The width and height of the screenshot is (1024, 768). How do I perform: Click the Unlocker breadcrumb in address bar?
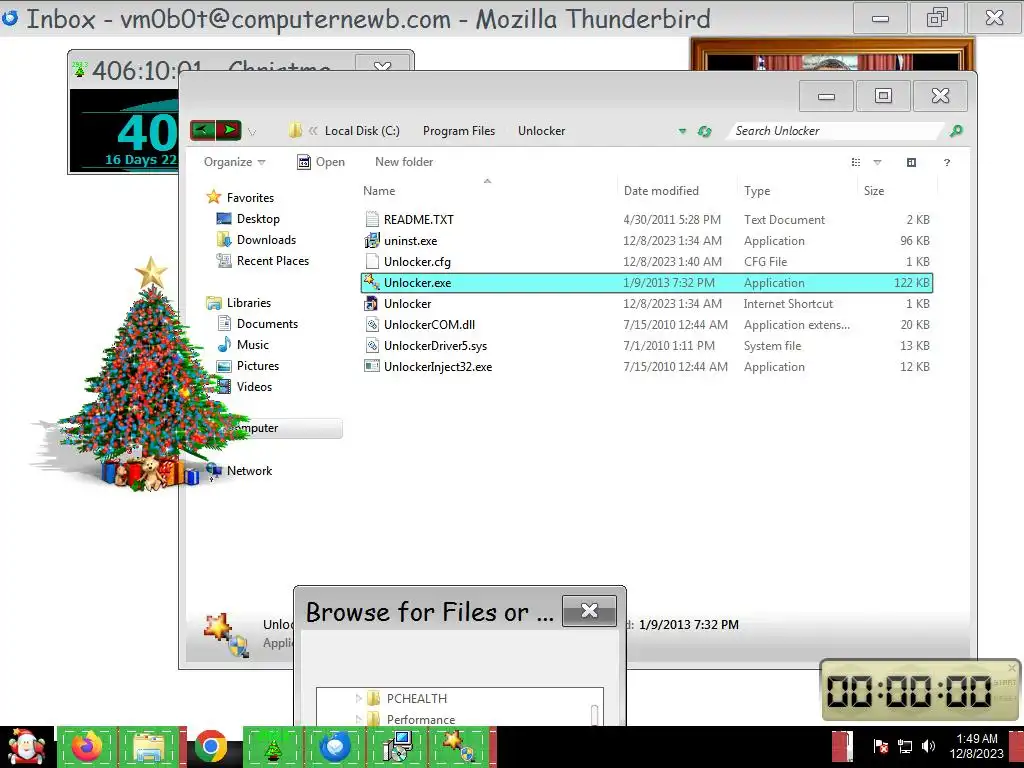pyautogui.click(x=541, y=131)
